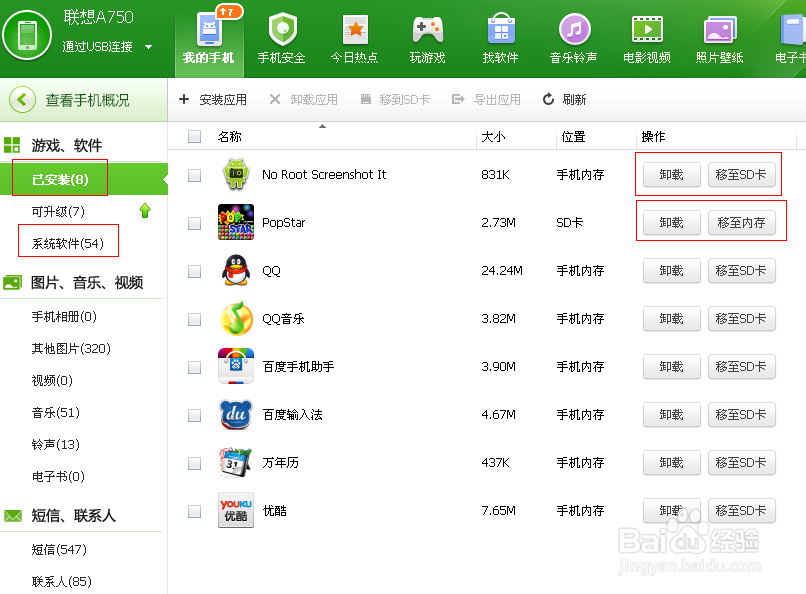
Task: Open the 玩游戏 gamepad icon
Action: click(428, 30)
